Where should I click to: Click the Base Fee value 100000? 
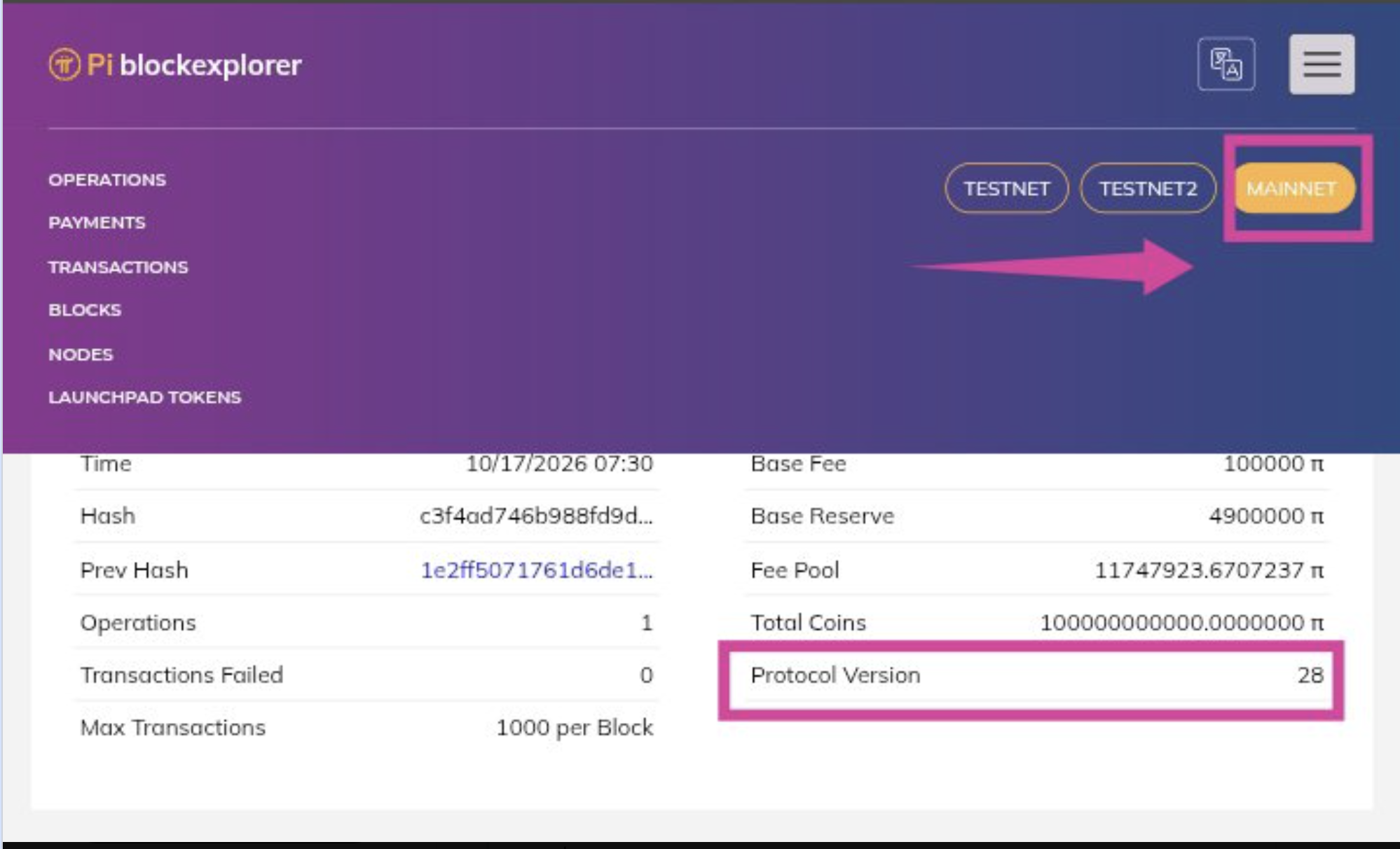pos(1274,464)
